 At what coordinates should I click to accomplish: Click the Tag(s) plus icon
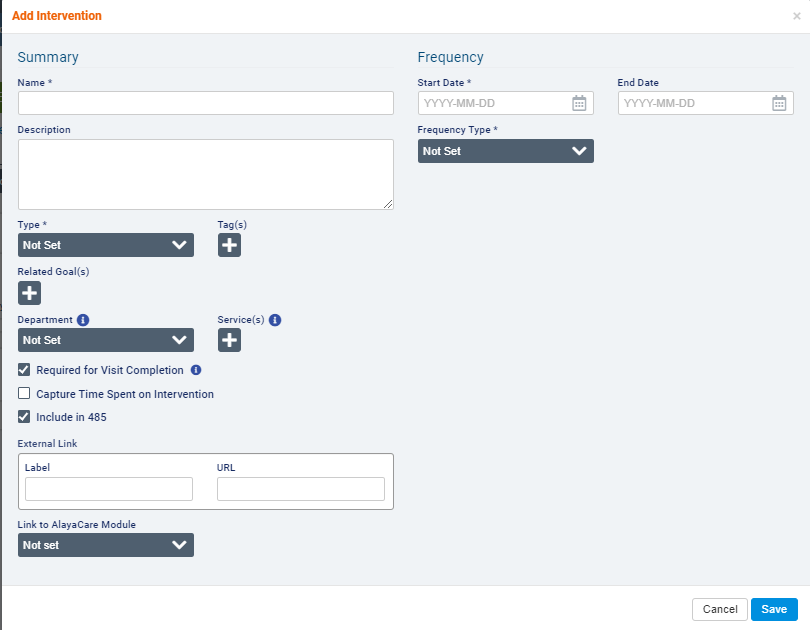click(230, 245)
